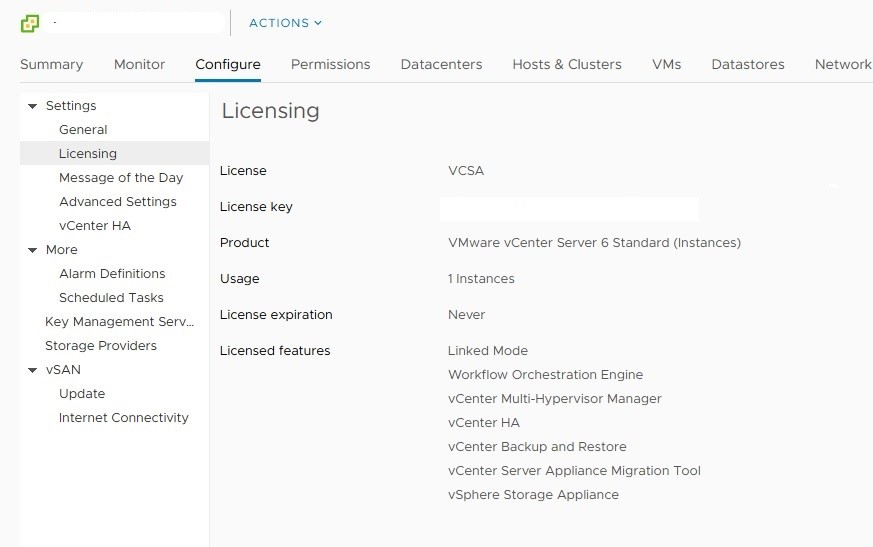Click vSphere Storage Appliance feature
The width and height of the screenshot is (873, 547).
click(x=533, y=494)
